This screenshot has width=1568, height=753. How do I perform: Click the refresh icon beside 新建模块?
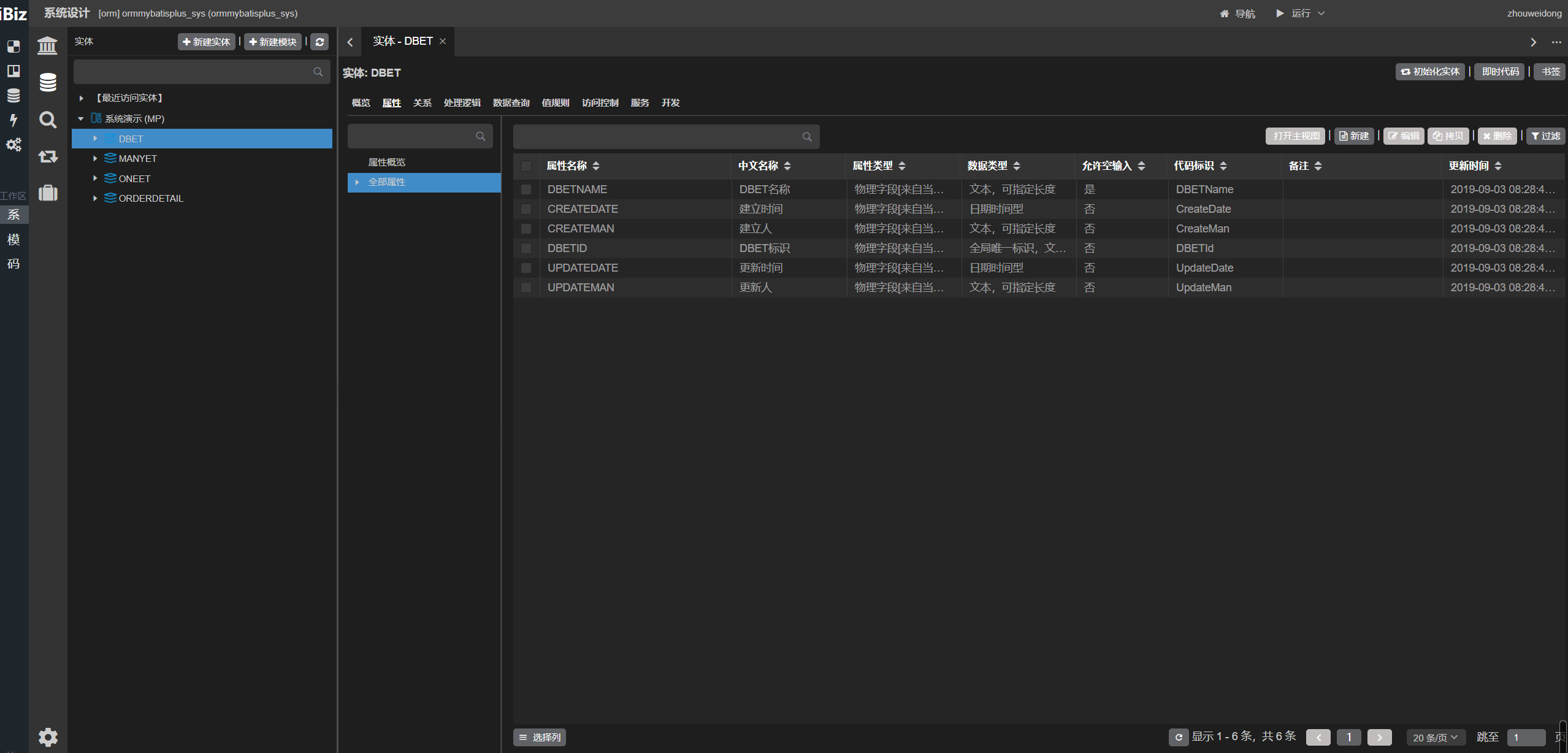pyautogui.click(x=319, y=42)
